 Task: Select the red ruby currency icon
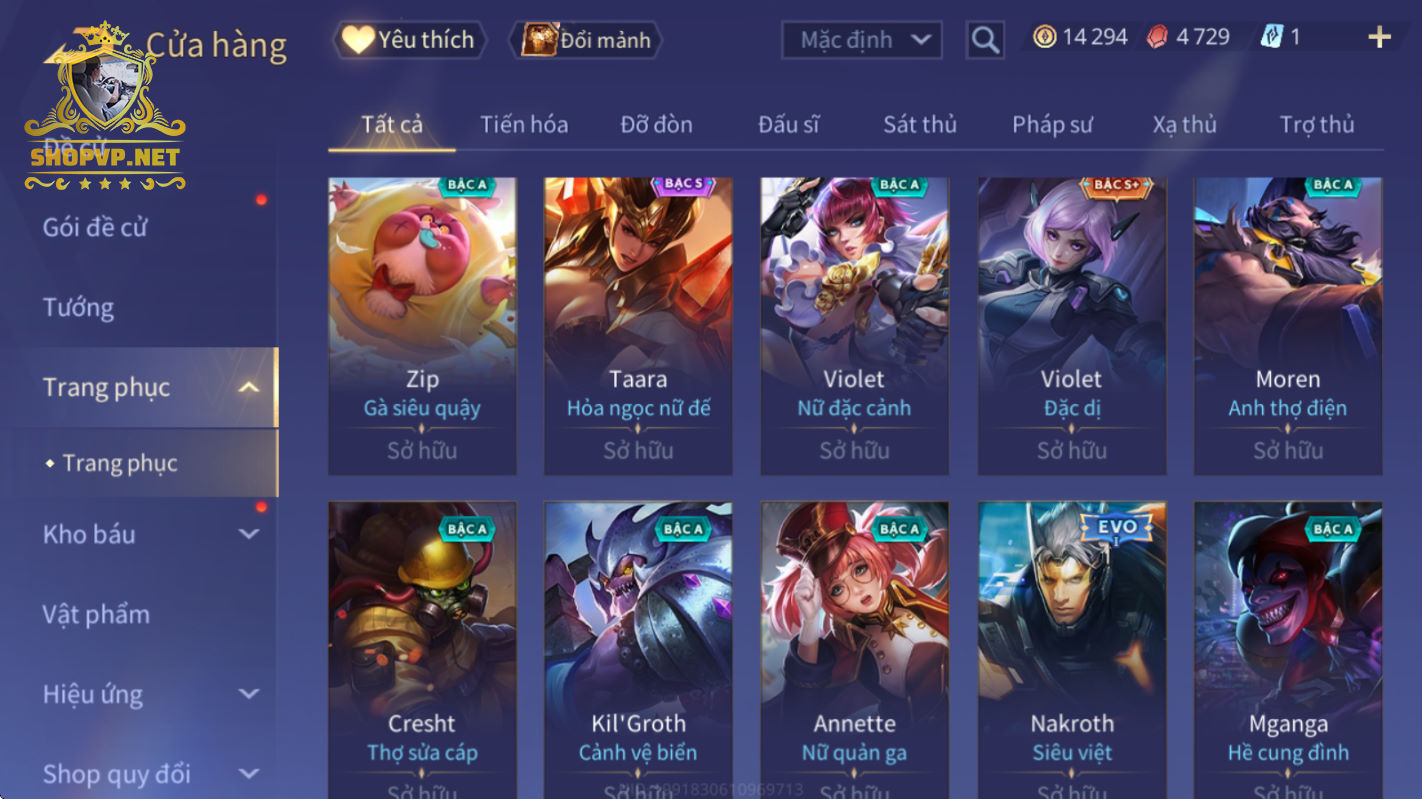coord(1157,38)
